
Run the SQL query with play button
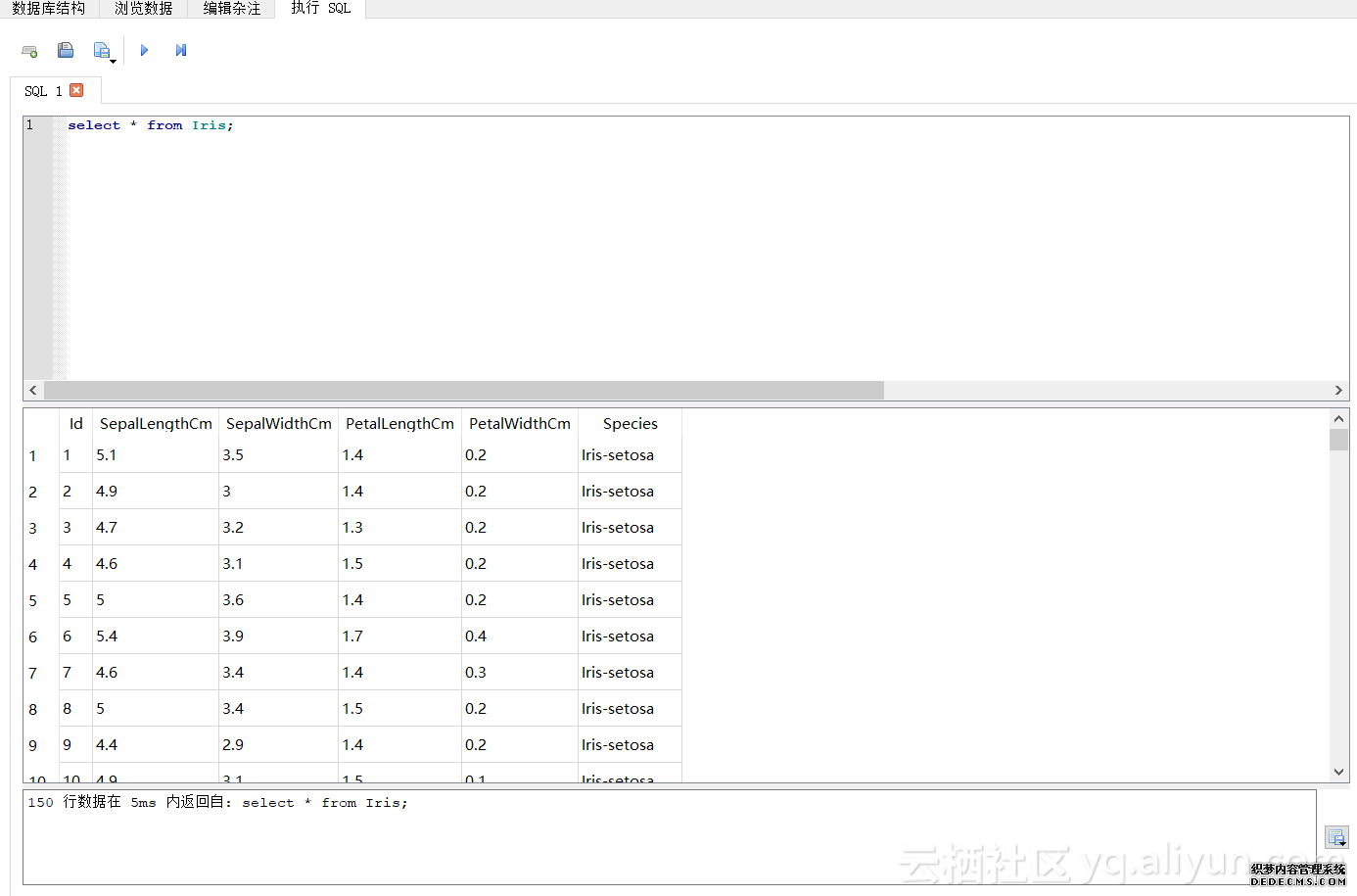click(x=144, y=51)
